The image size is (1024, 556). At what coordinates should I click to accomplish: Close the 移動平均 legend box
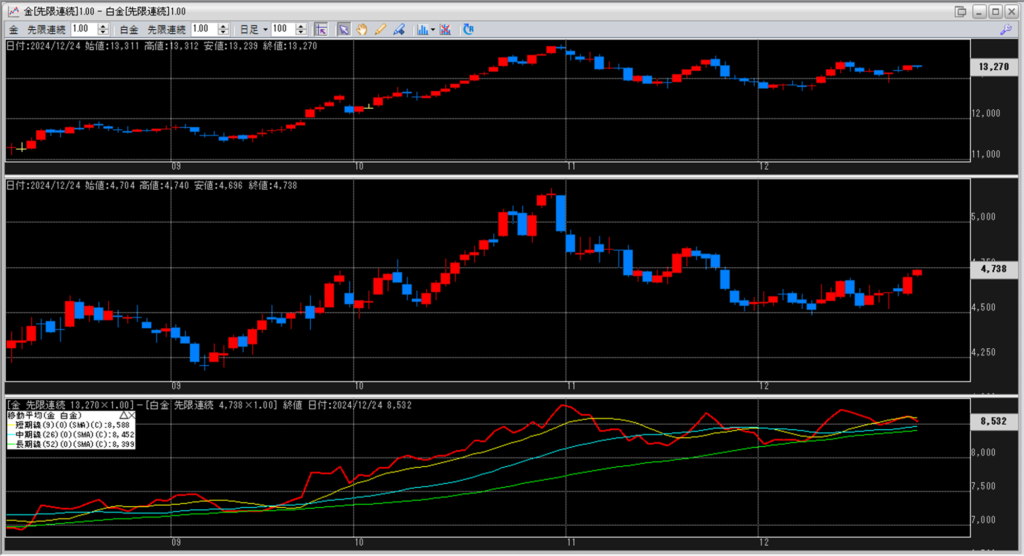pyautogui.click(x=132, y=414)
